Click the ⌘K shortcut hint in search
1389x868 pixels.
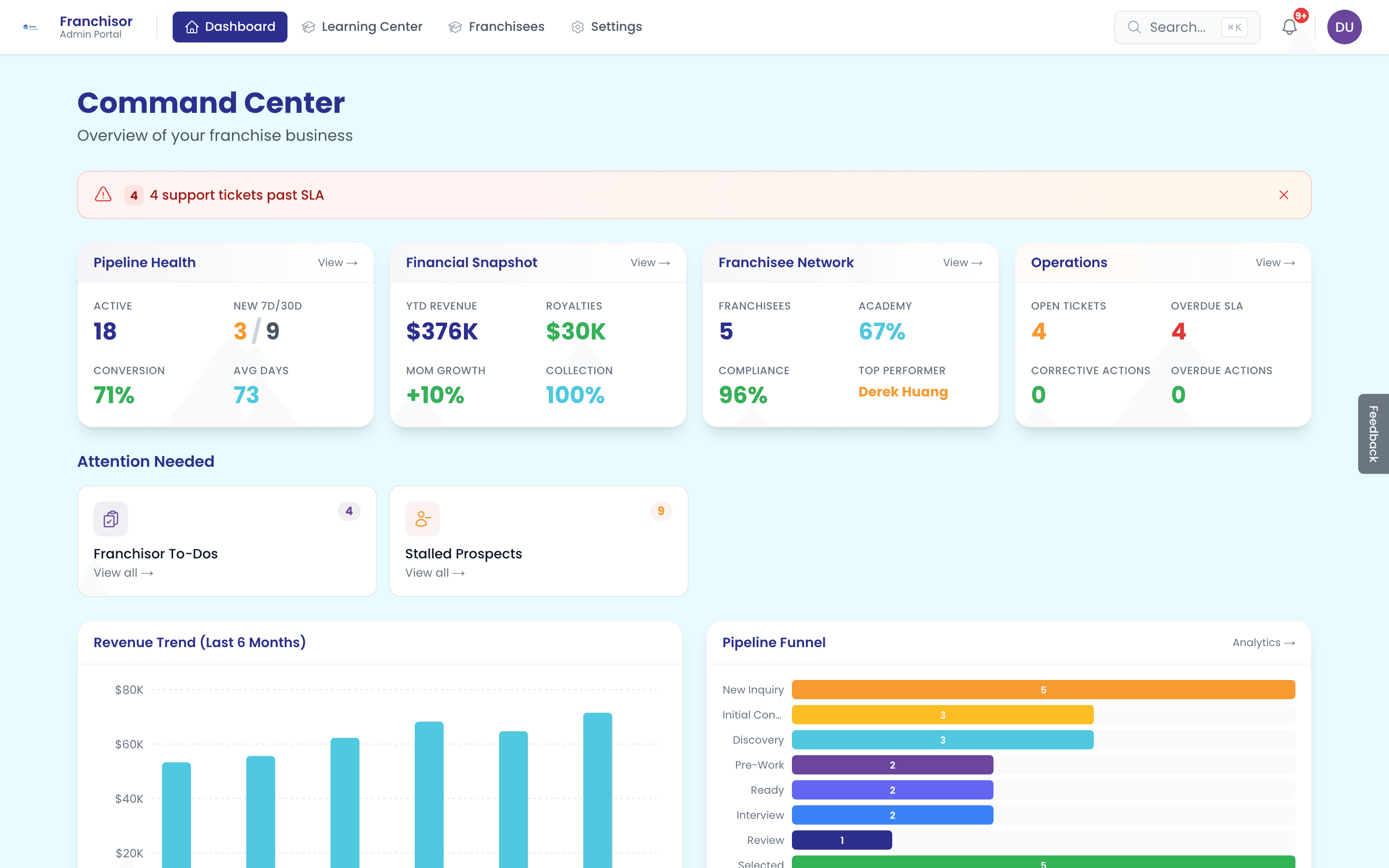coord(1234,27)
